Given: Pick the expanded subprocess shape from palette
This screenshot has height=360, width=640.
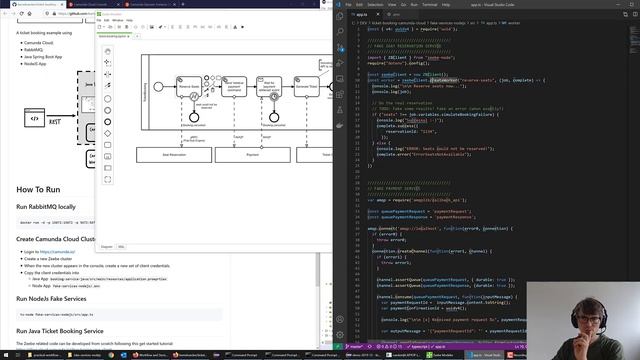Looking at the screenshot, I should 108,156.
